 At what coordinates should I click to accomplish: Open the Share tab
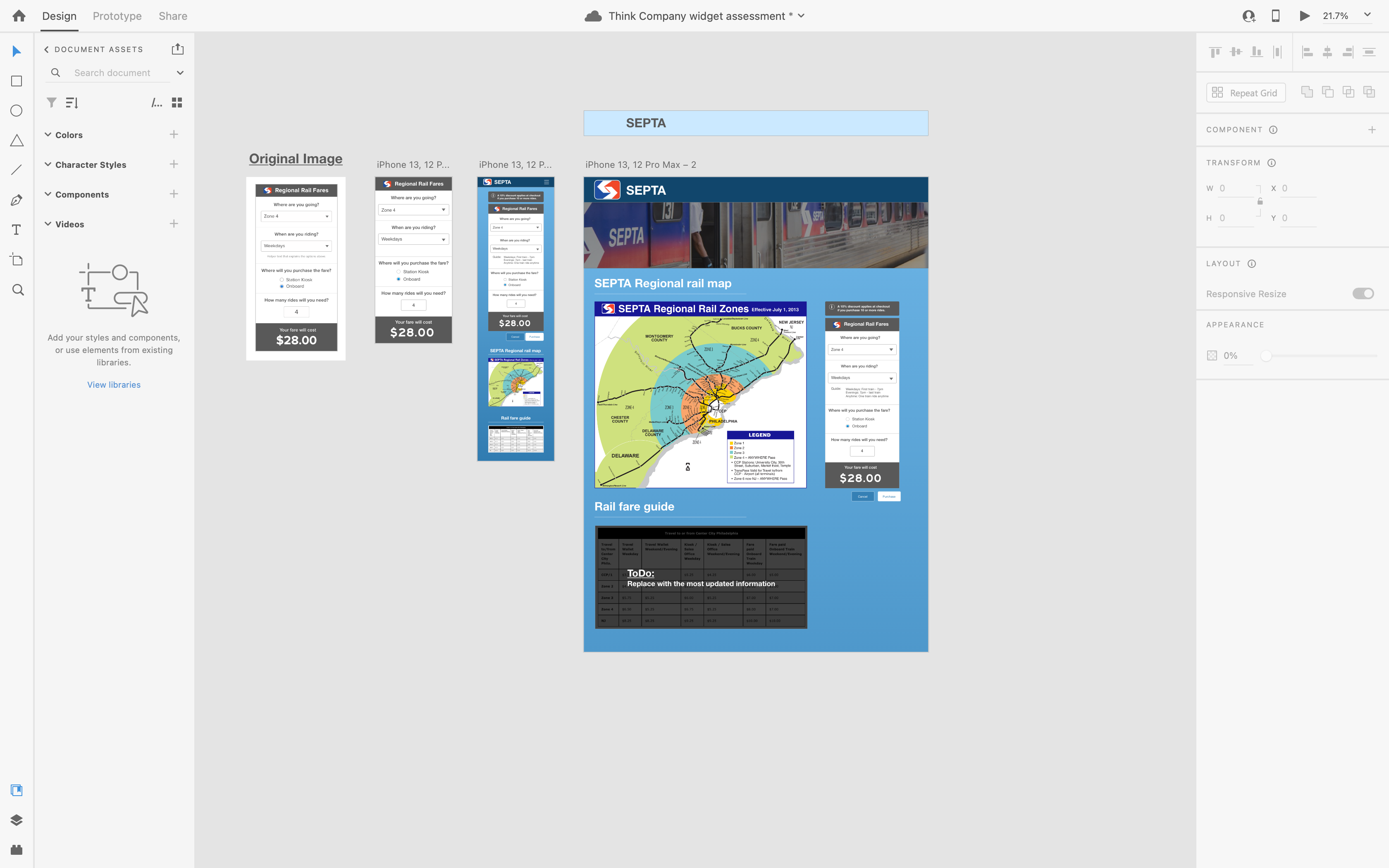[172, 16]
